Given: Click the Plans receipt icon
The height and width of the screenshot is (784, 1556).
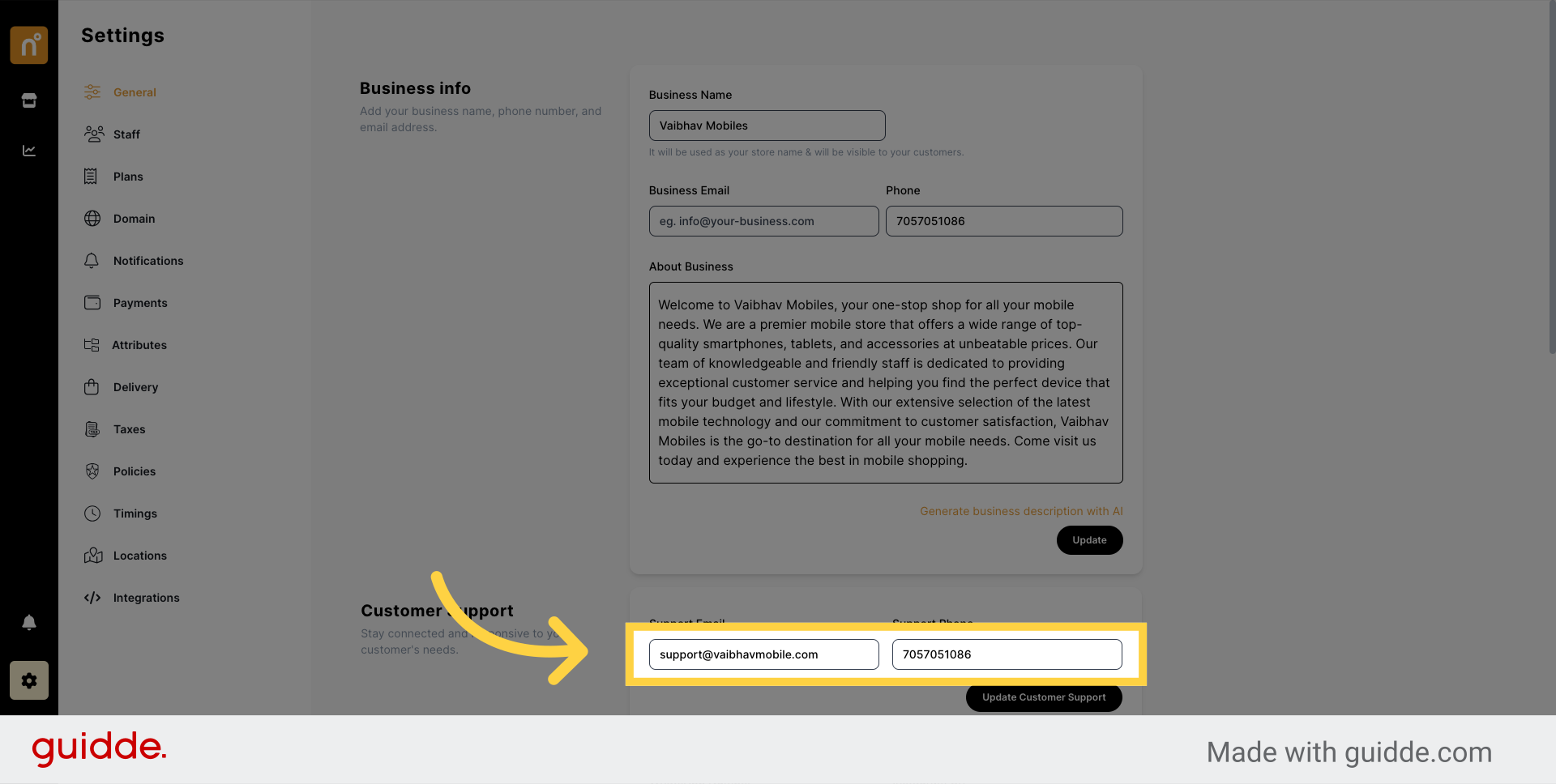Looking at the screenshot, I should 91,177.
